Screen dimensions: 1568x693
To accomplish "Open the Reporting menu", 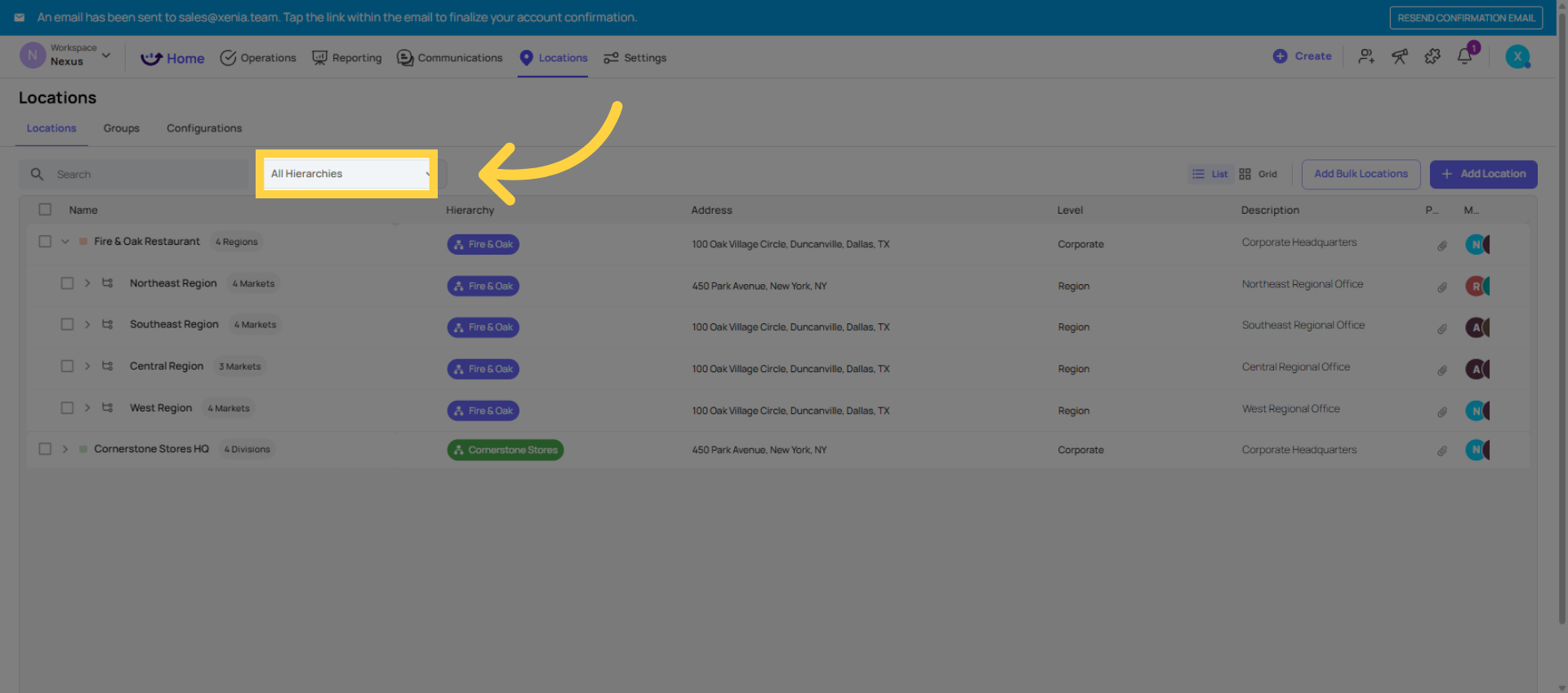I will [x=347, y=58].
